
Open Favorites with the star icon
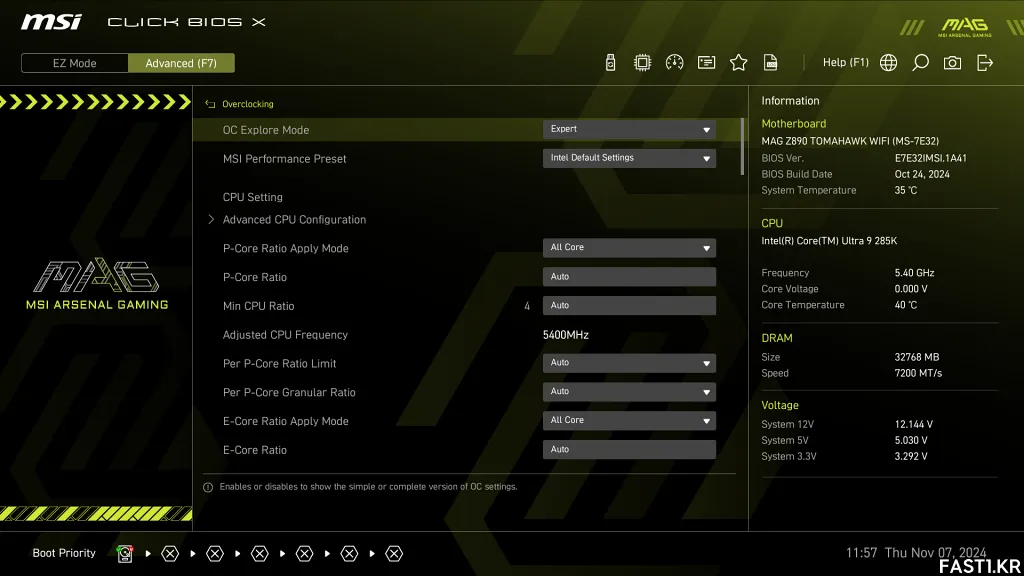click(739, 63)
